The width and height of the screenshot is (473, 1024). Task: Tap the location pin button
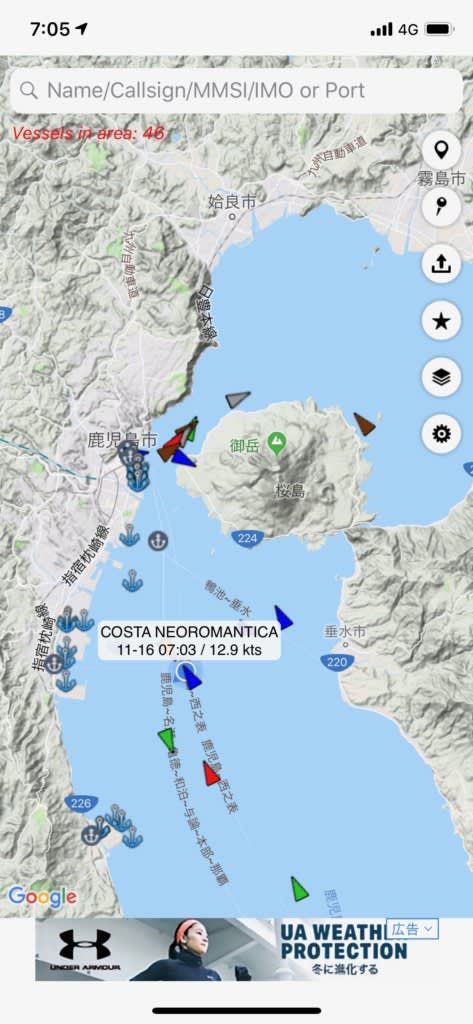point(441,151)
